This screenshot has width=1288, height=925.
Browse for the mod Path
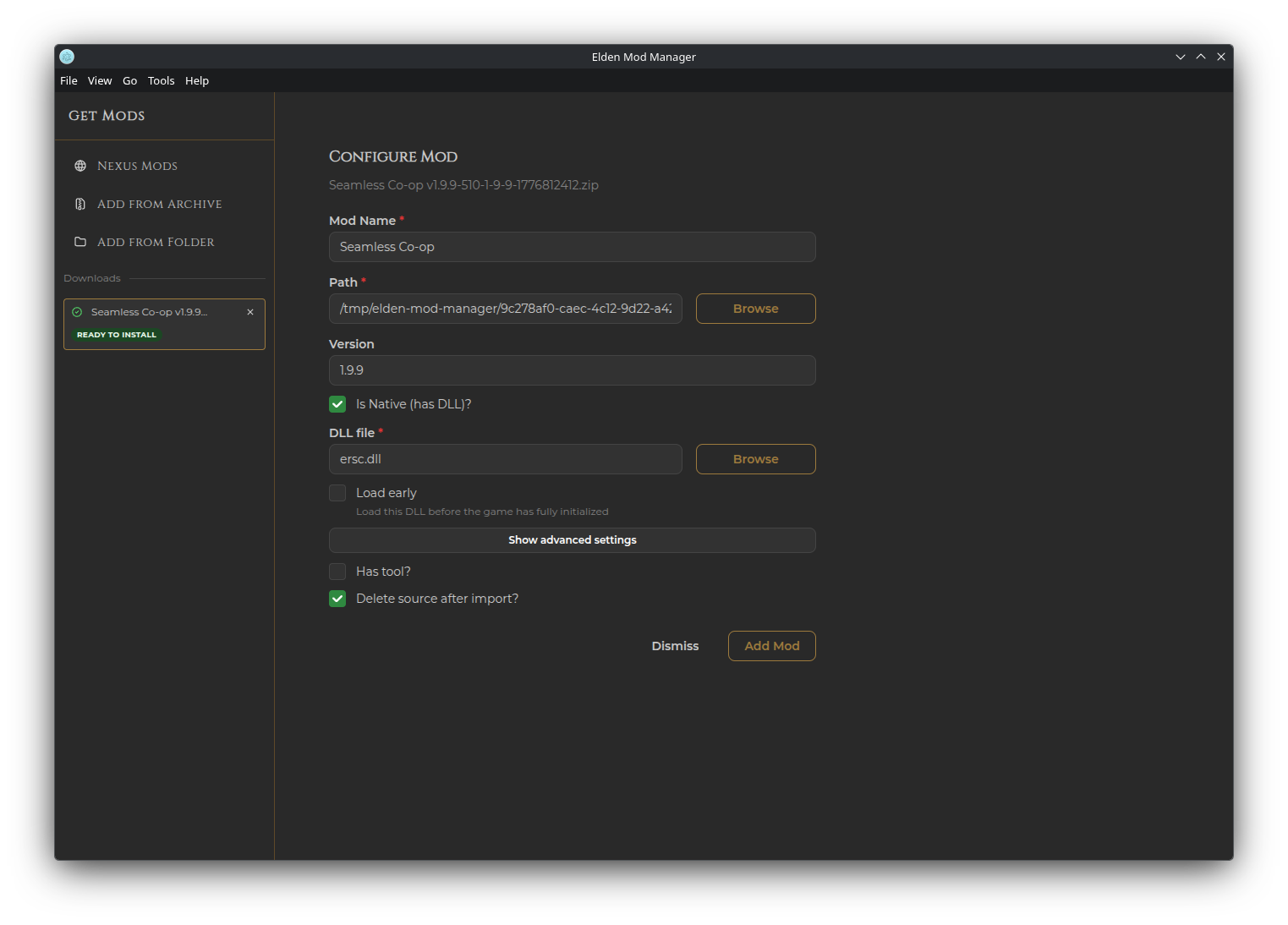tap(756, 309)
